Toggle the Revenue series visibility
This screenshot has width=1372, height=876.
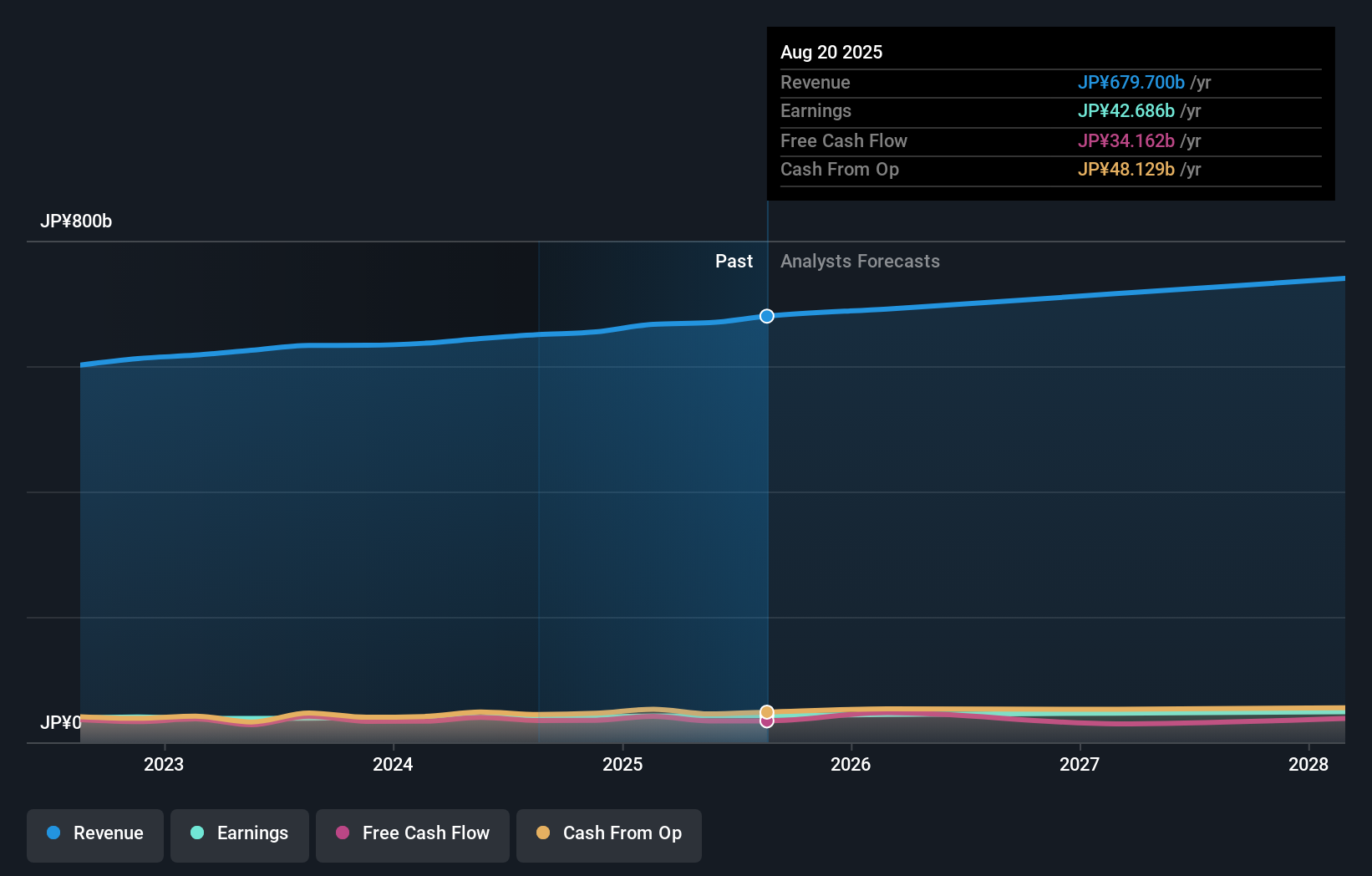pos(94,835)
